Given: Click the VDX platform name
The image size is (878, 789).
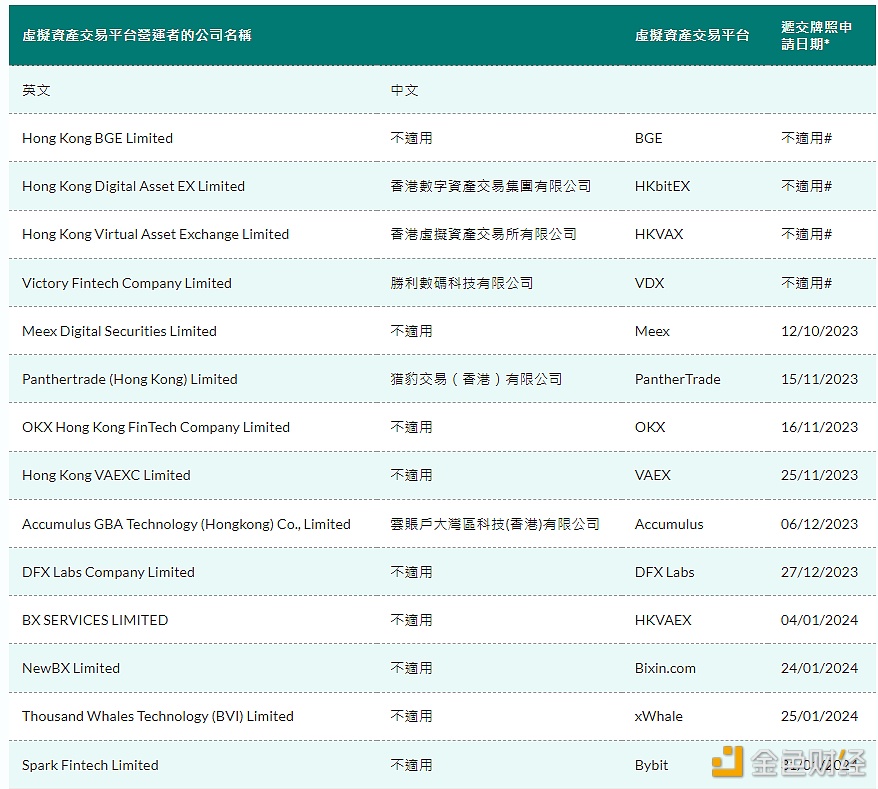Looking at the screenshot, I should click(x=650, y=283).
